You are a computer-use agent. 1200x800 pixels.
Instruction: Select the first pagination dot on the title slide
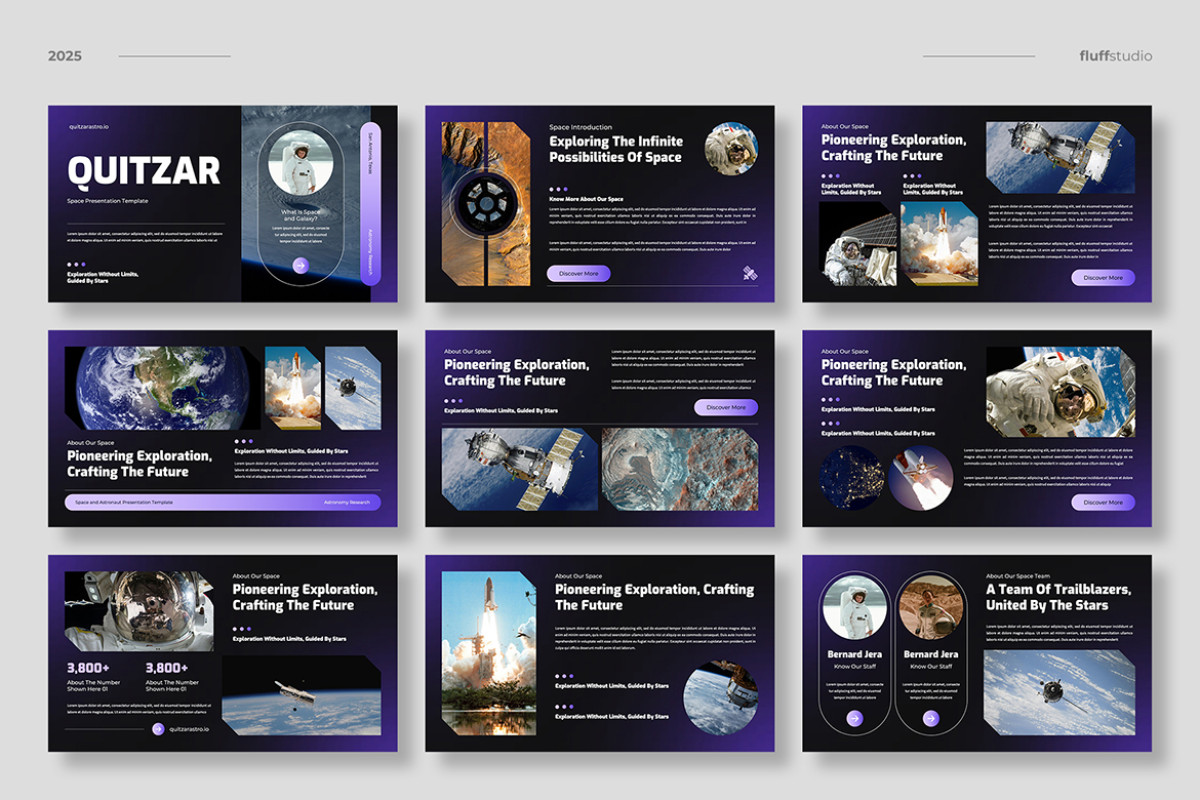[68, 264]
